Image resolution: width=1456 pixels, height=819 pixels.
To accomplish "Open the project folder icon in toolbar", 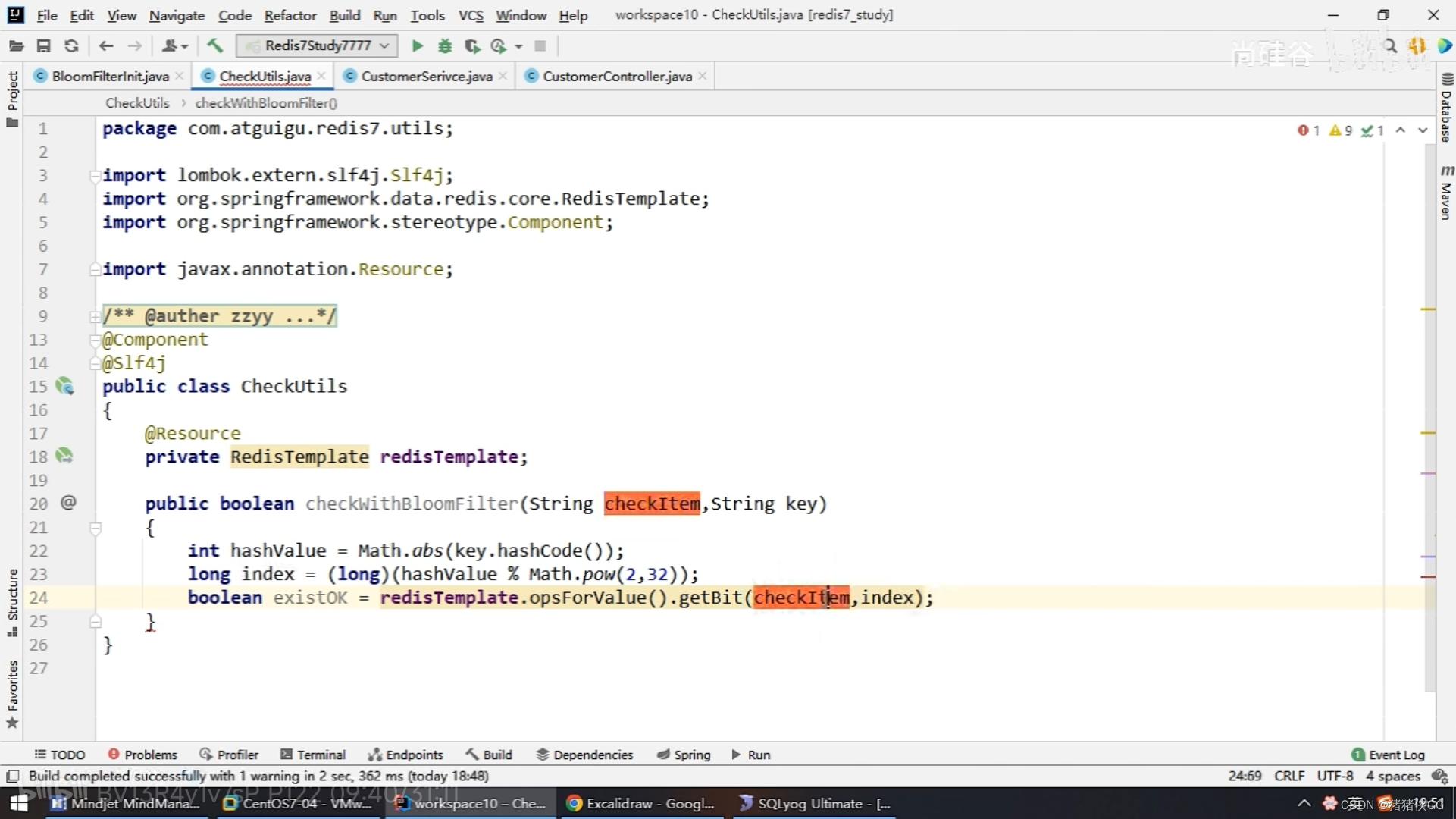I will point(16,46).
